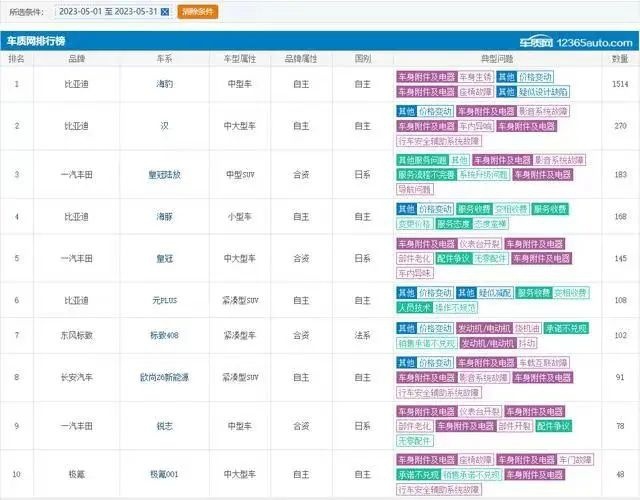Click the 烧机油 tag in 标致408 row
The width and height of the screenshot is (640, 500).
[527, 328]
